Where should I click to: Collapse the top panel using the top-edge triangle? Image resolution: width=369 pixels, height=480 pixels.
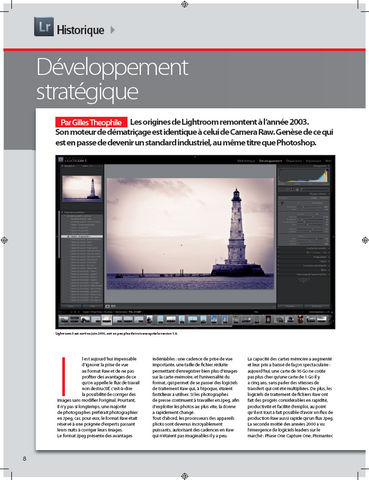tap(195, 156)
